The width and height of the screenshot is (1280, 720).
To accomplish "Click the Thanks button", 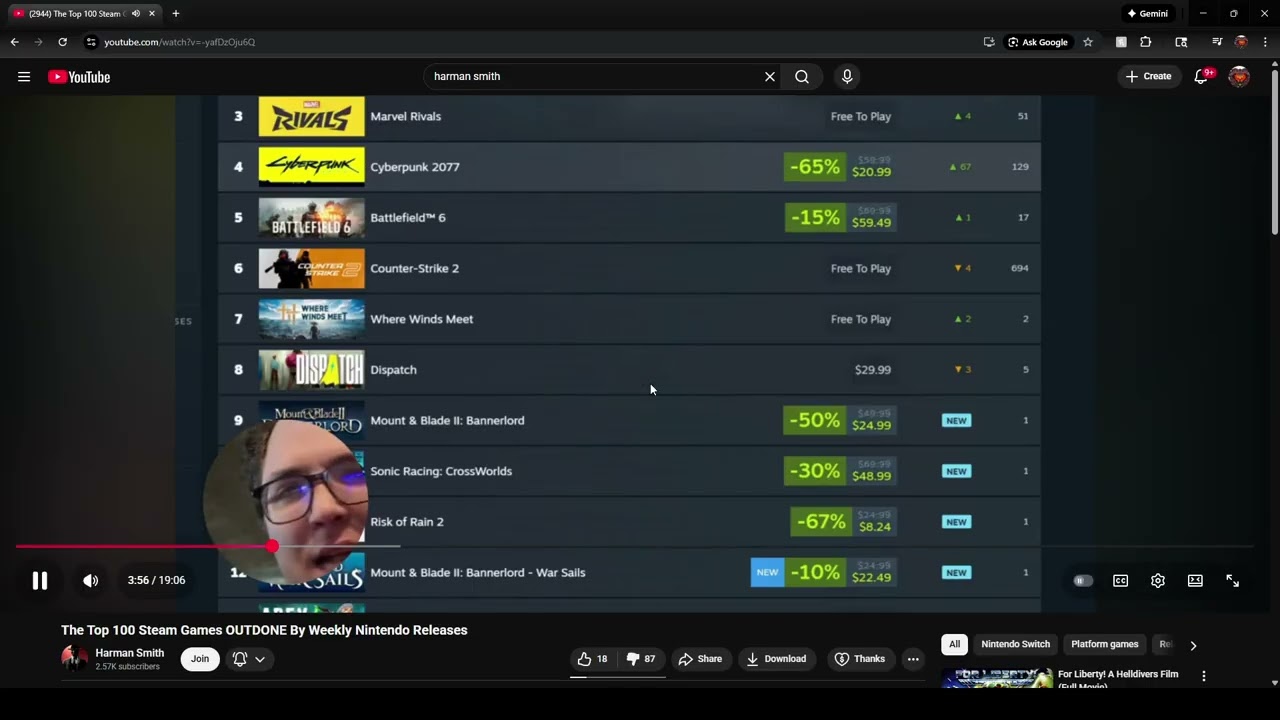I will pos(860,659).
